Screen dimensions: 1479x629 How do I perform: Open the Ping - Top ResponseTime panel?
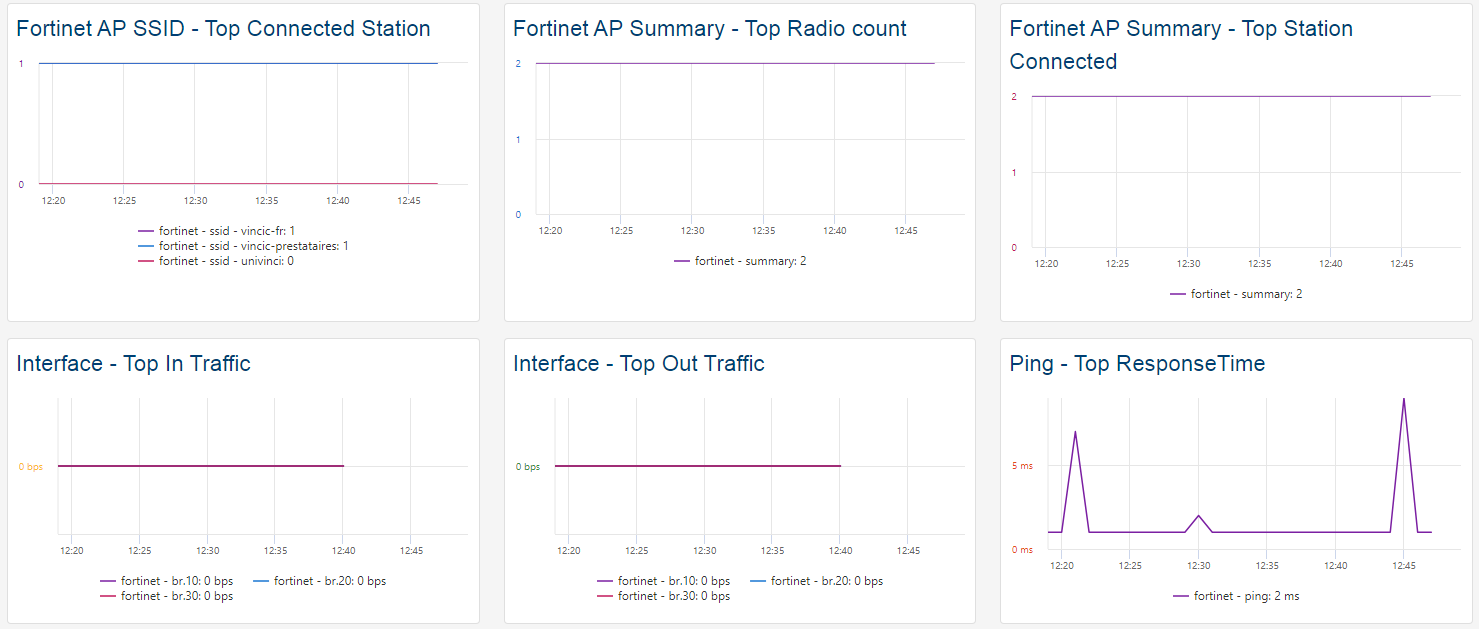(1137, 363)
